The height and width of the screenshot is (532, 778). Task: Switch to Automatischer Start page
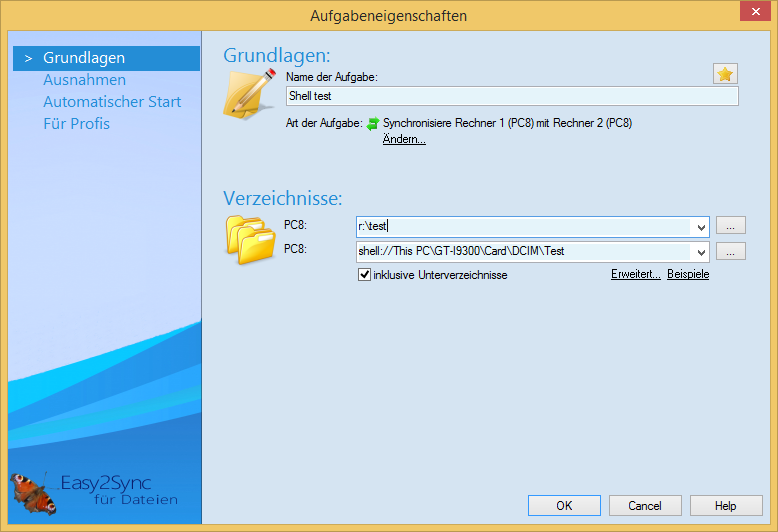112,102
